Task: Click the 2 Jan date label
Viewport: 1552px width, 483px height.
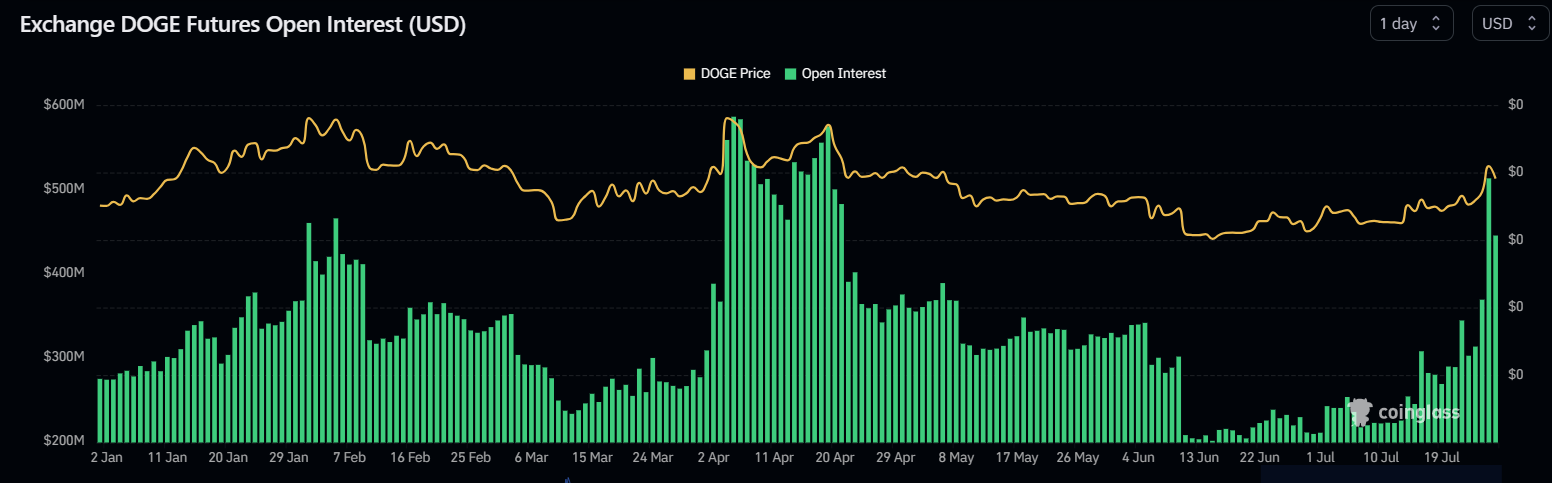Action: [106, 457]
